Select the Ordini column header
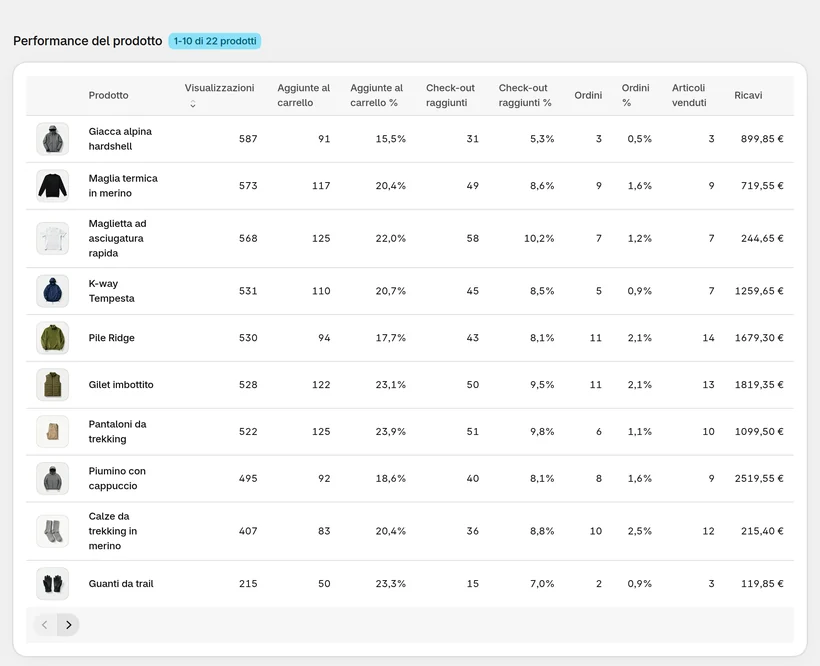This screenshot has height=666, width=820. (x=588, y=95)
